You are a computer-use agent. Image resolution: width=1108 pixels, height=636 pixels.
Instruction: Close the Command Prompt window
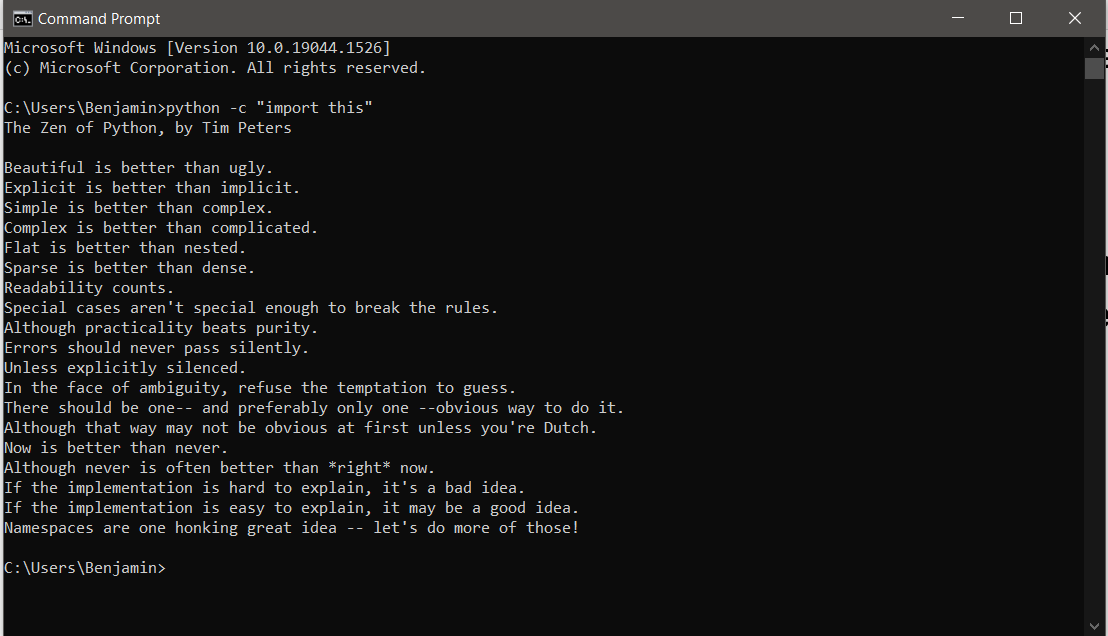pos(1075,18)
